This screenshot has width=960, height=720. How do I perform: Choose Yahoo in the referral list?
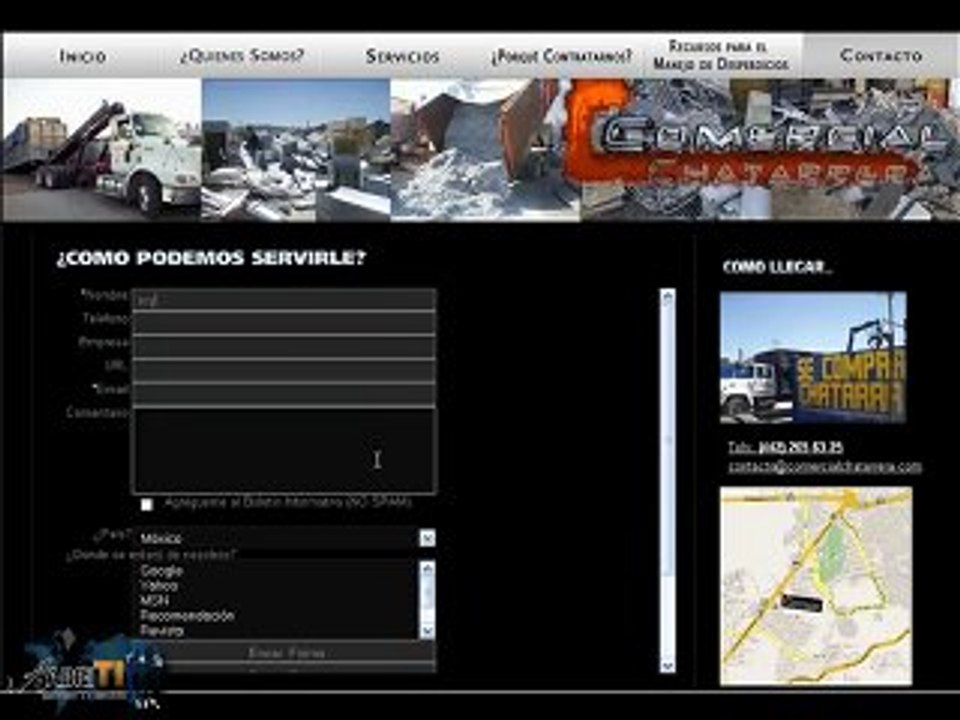point(159,586)
